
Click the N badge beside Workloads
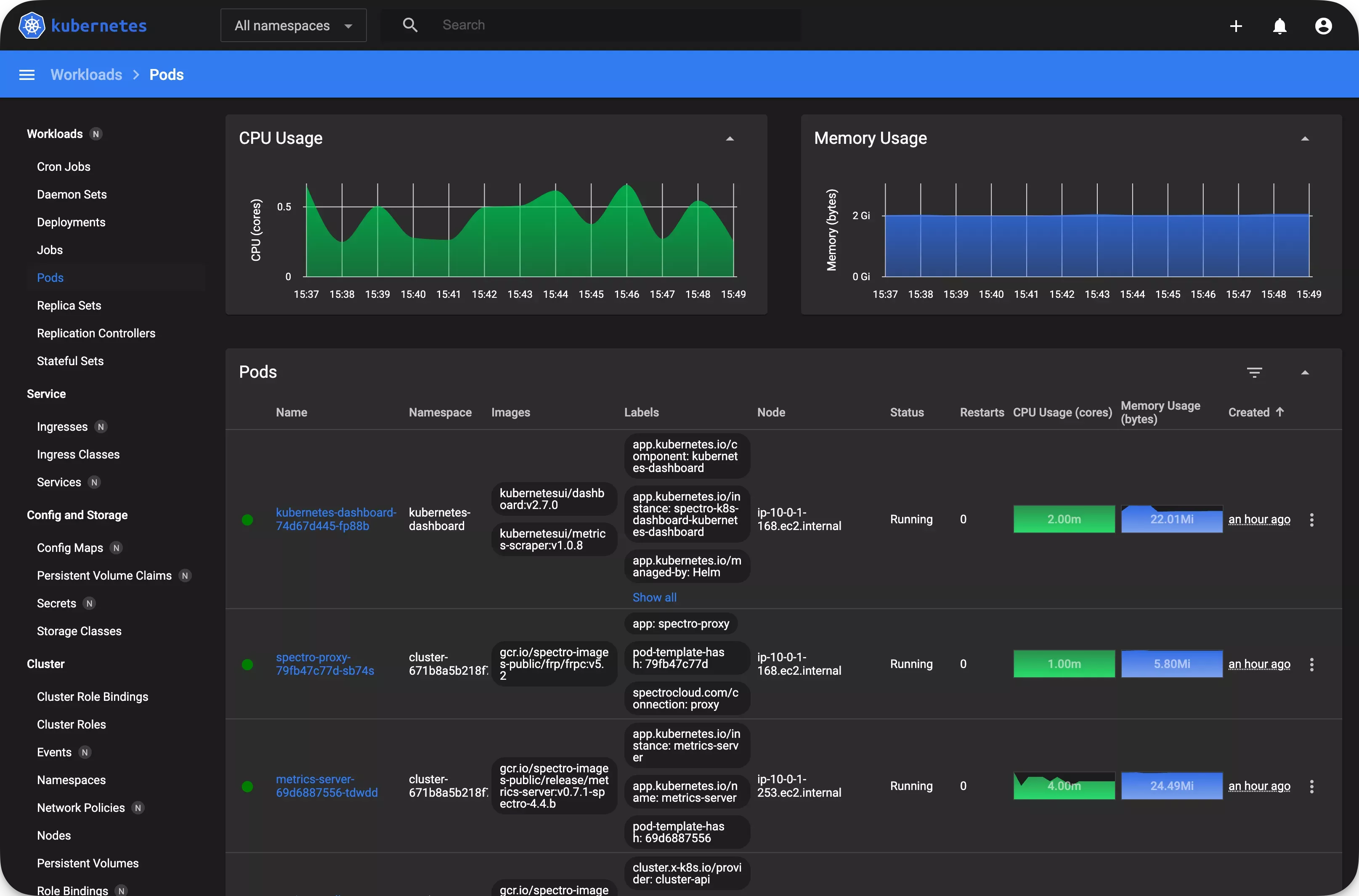tap(96, 134)
